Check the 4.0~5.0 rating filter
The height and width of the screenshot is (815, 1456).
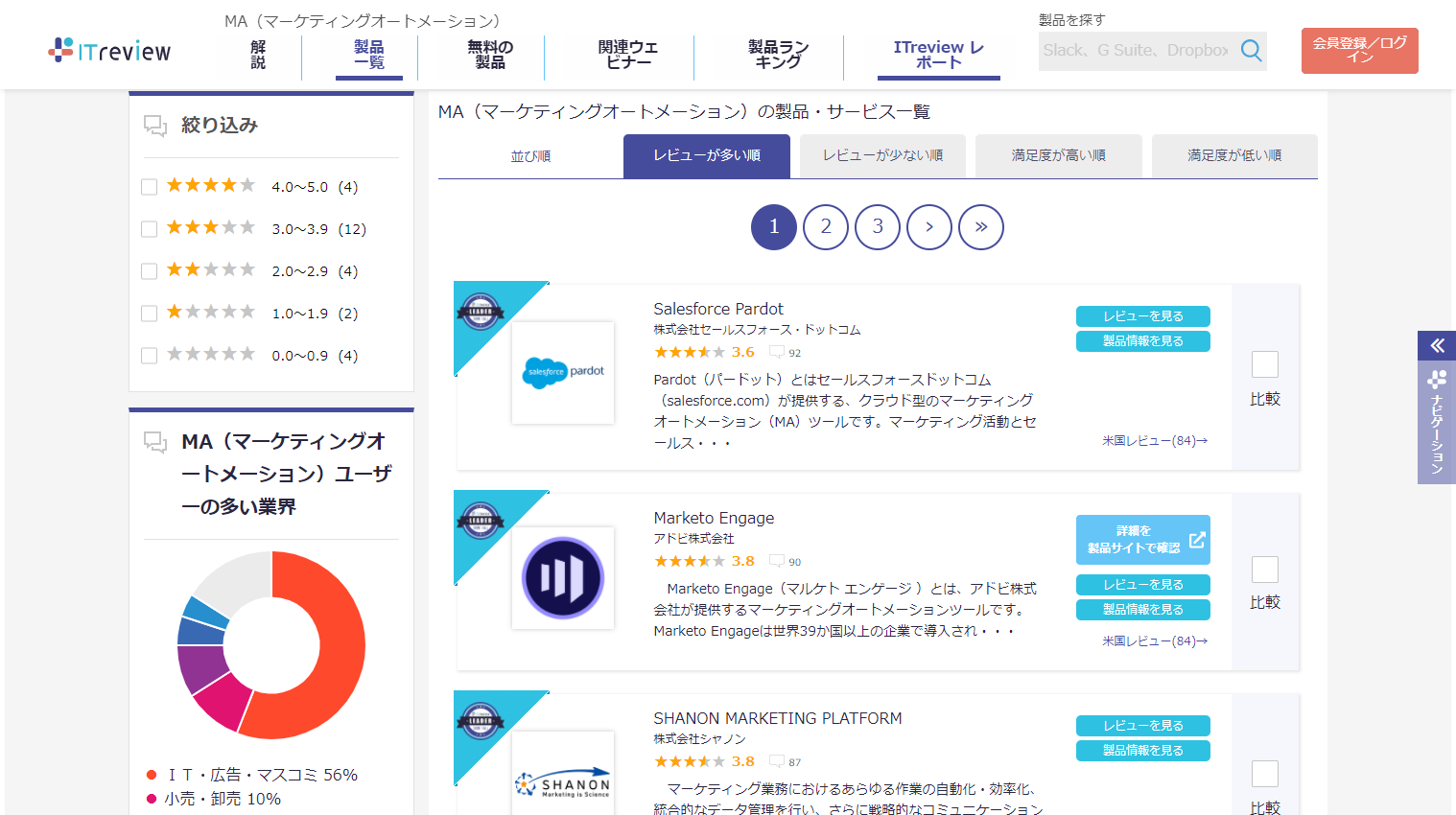pyautogui.click(x=149, y=187)
